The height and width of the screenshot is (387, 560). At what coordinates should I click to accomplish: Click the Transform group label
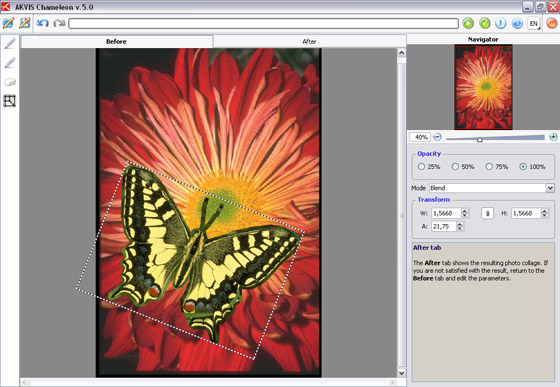point(434,200)
